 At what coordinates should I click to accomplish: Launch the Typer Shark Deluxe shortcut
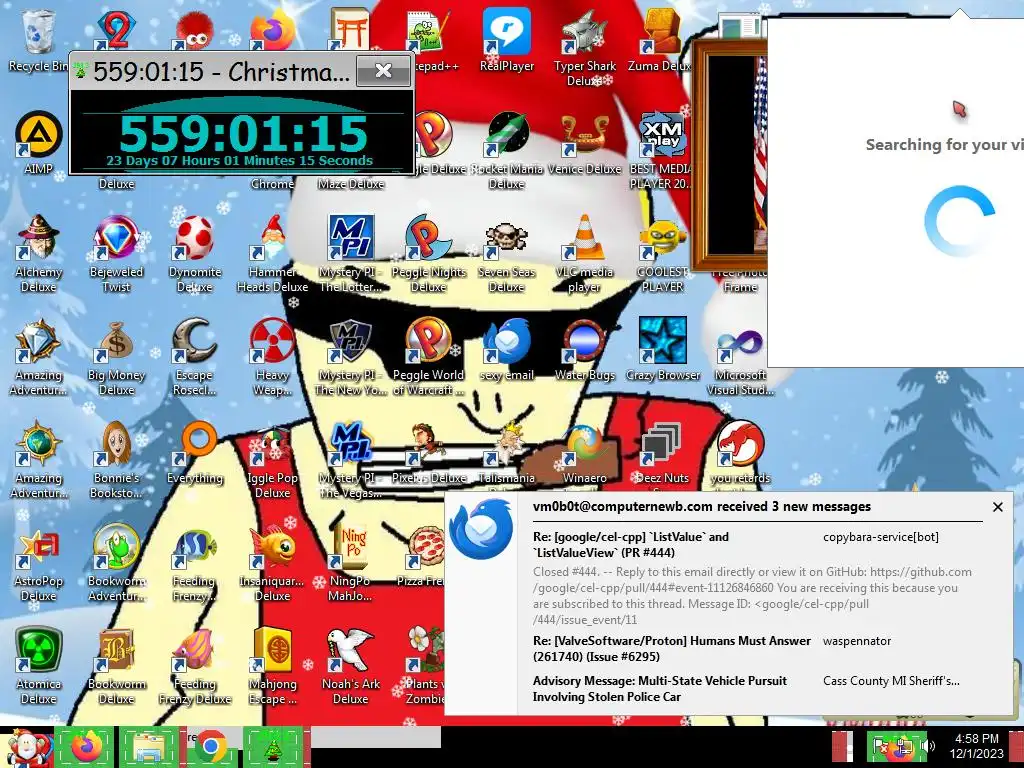[584, 46]
